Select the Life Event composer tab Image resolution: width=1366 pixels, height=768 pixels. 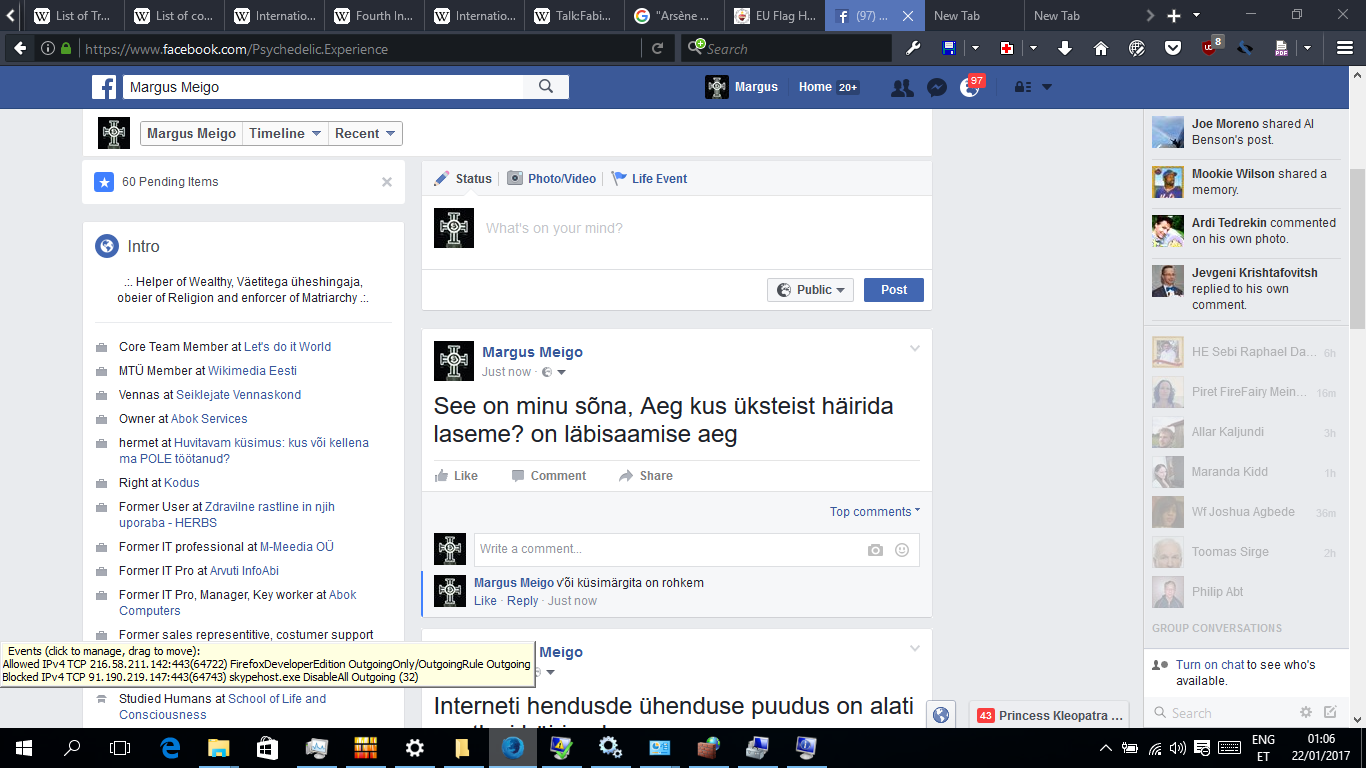coord(649,179)
